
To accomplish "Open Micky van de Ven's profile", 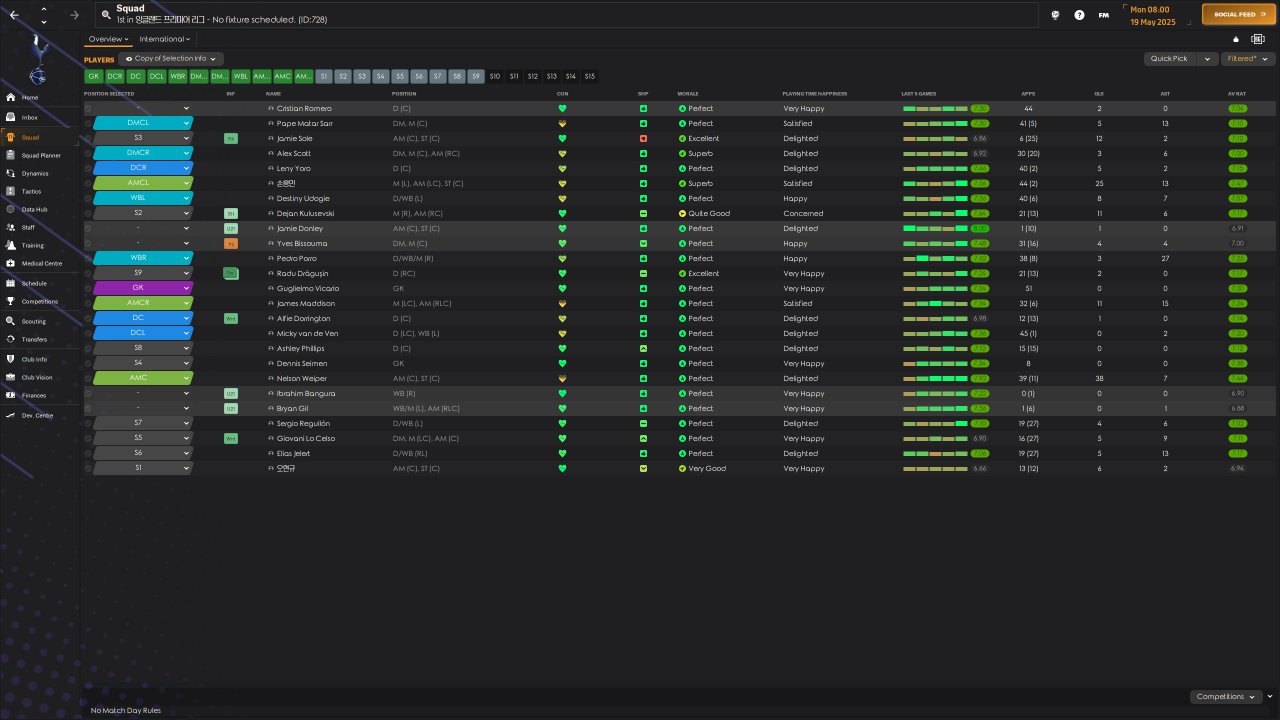I will click(x=310, y=333).
